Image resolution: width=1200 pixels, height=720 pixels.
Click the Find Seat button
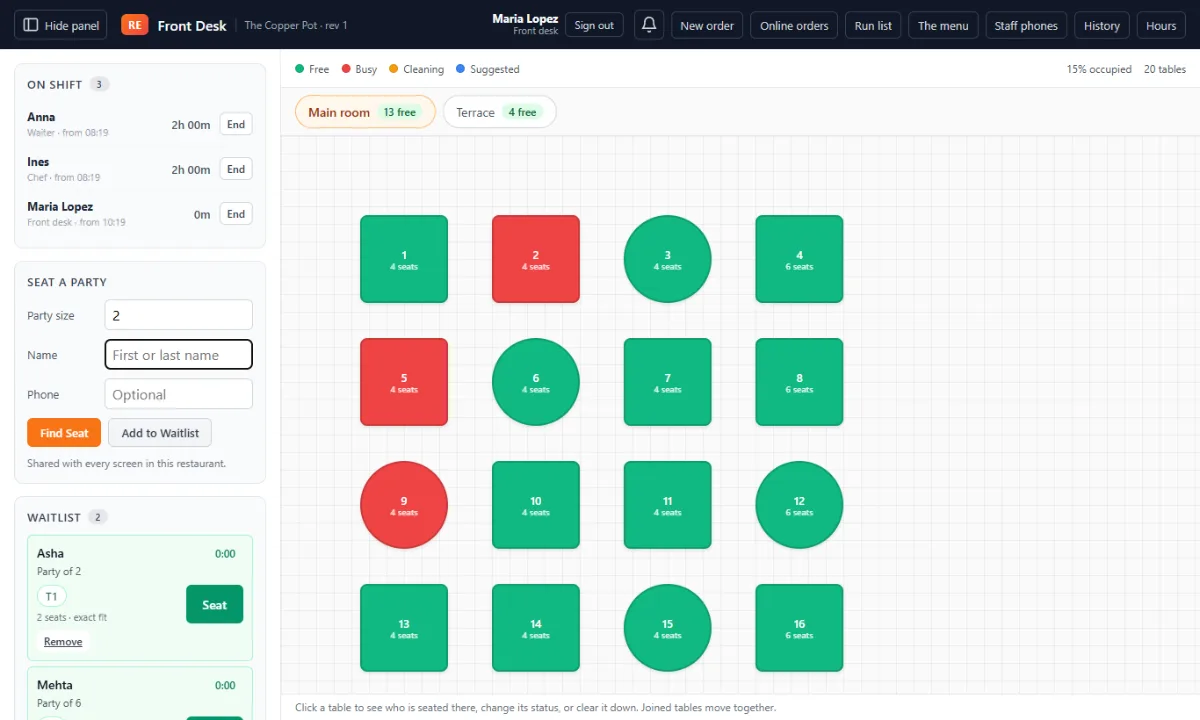pyautogui.click(x=64, y=433)
